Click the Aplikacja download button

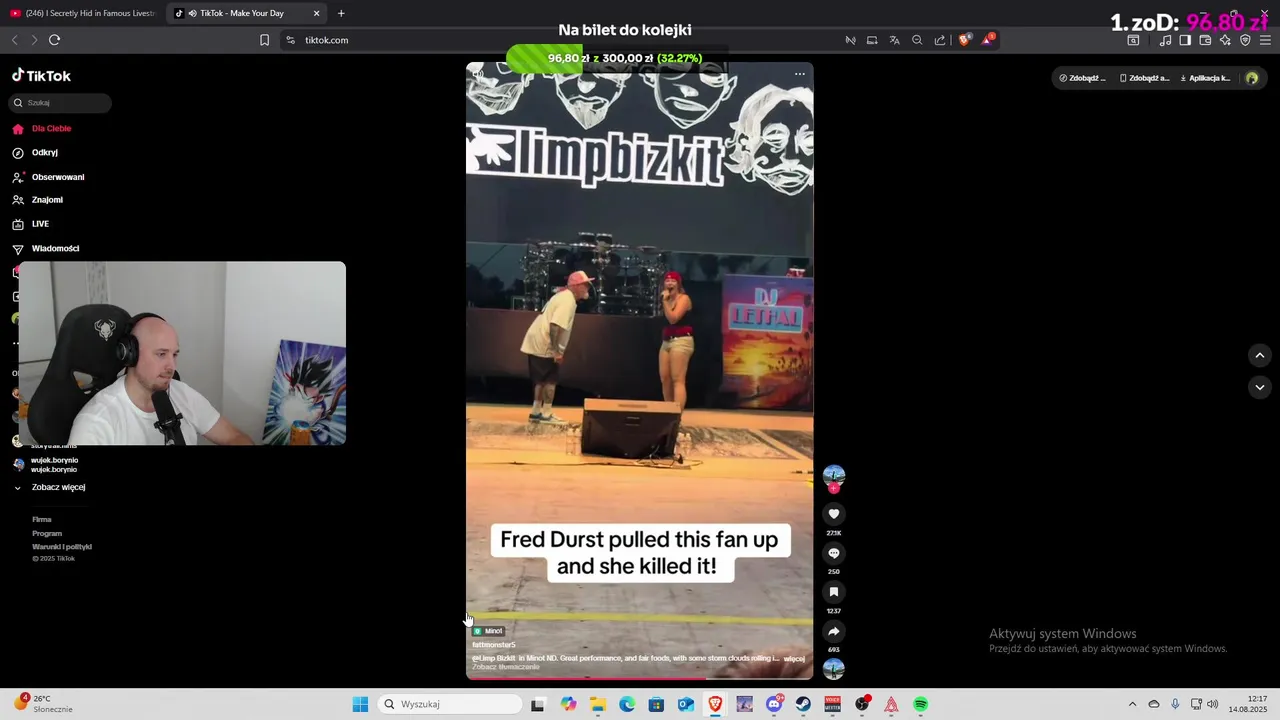tap(1205, 78)
